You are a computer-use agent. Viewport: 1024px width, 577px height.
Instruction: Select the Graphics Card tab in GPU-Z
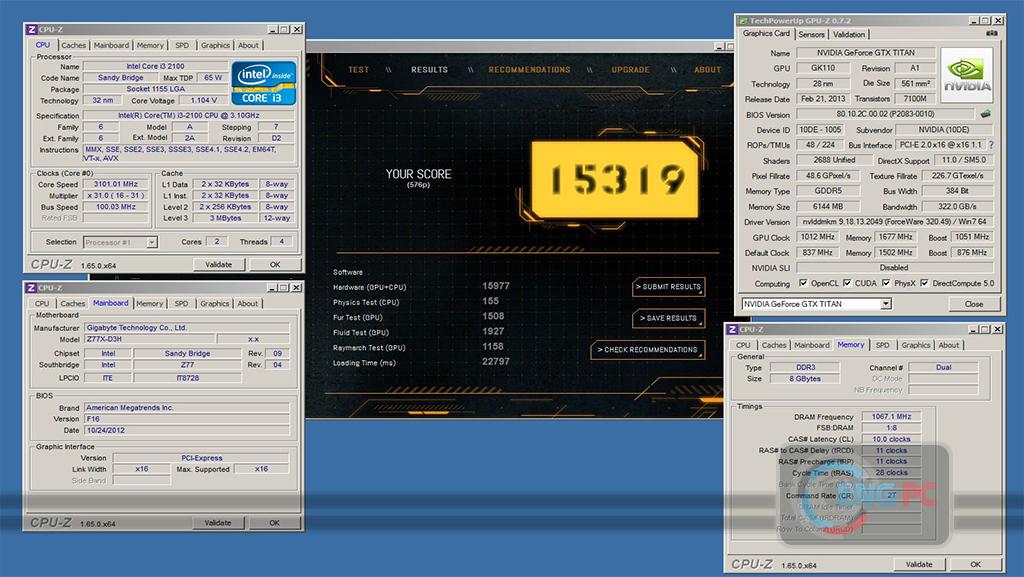coord(766,33)
